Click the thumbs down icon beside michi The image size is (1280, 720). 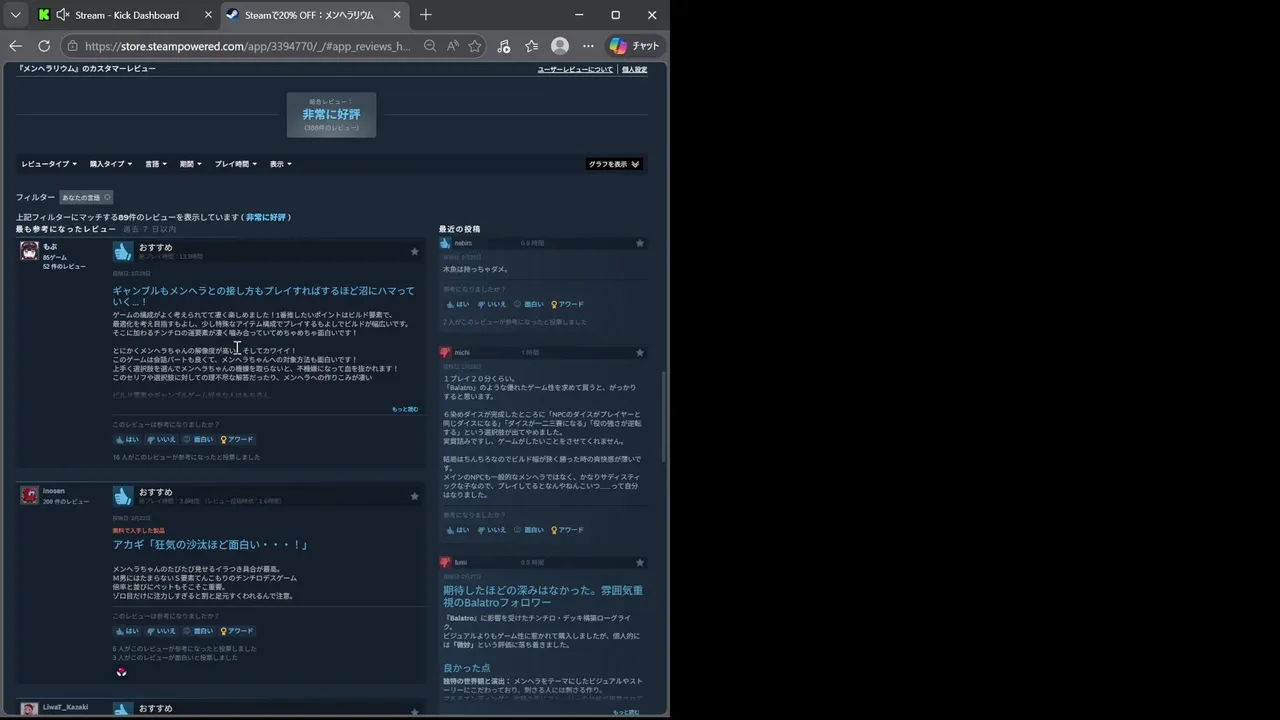[x=445, y=353]
